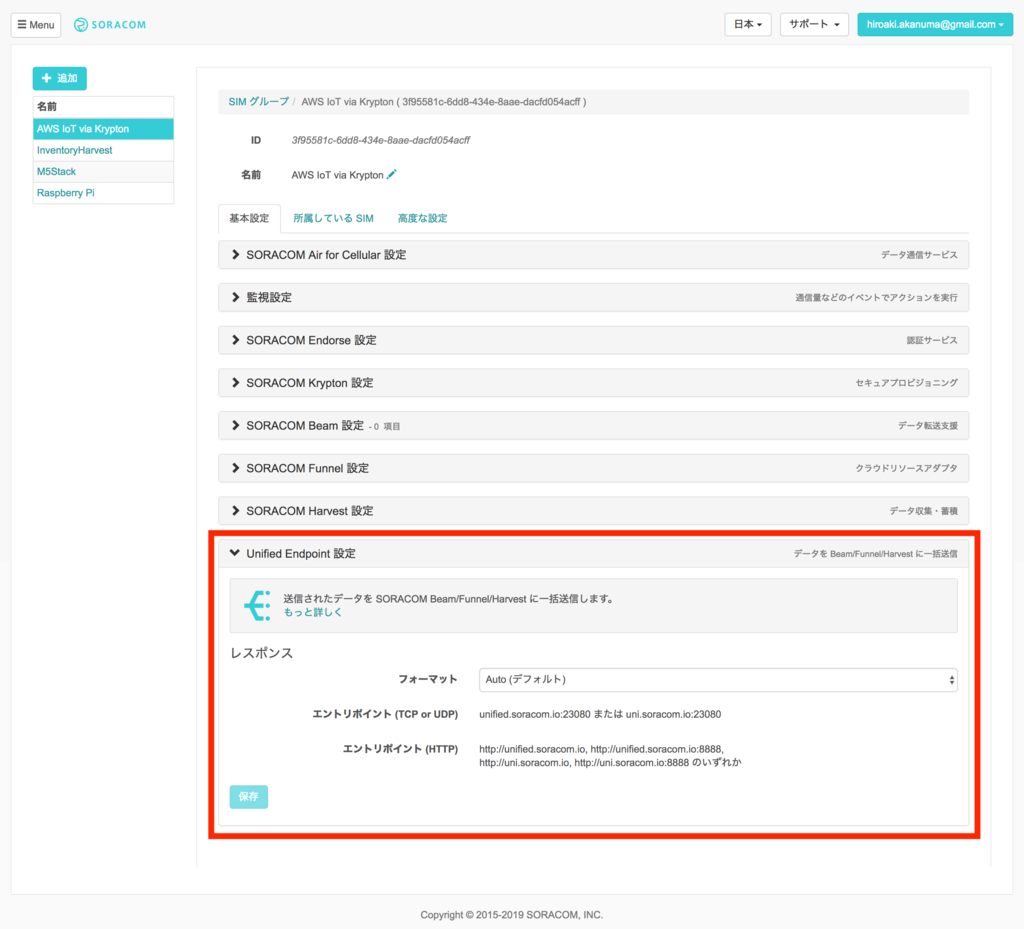Viewport: 1024px width, 929px height.
Task: Open the hamburger Menu button
Action: coord(36,25)
